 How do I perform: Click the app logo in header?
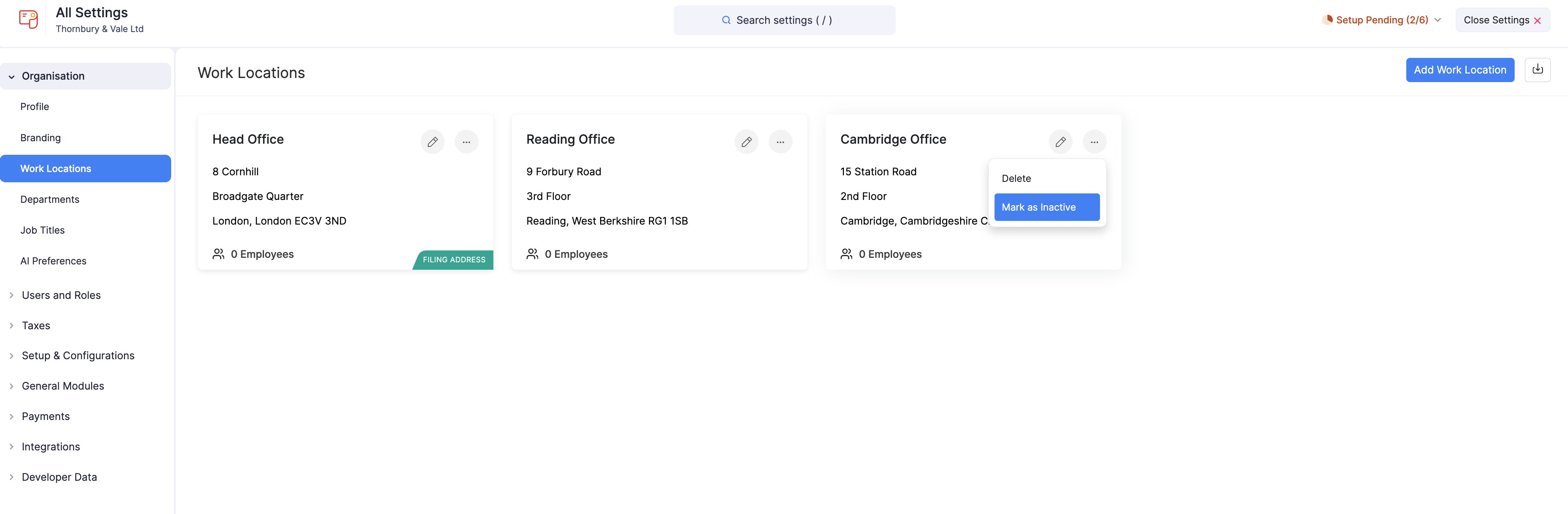[28, 19]
